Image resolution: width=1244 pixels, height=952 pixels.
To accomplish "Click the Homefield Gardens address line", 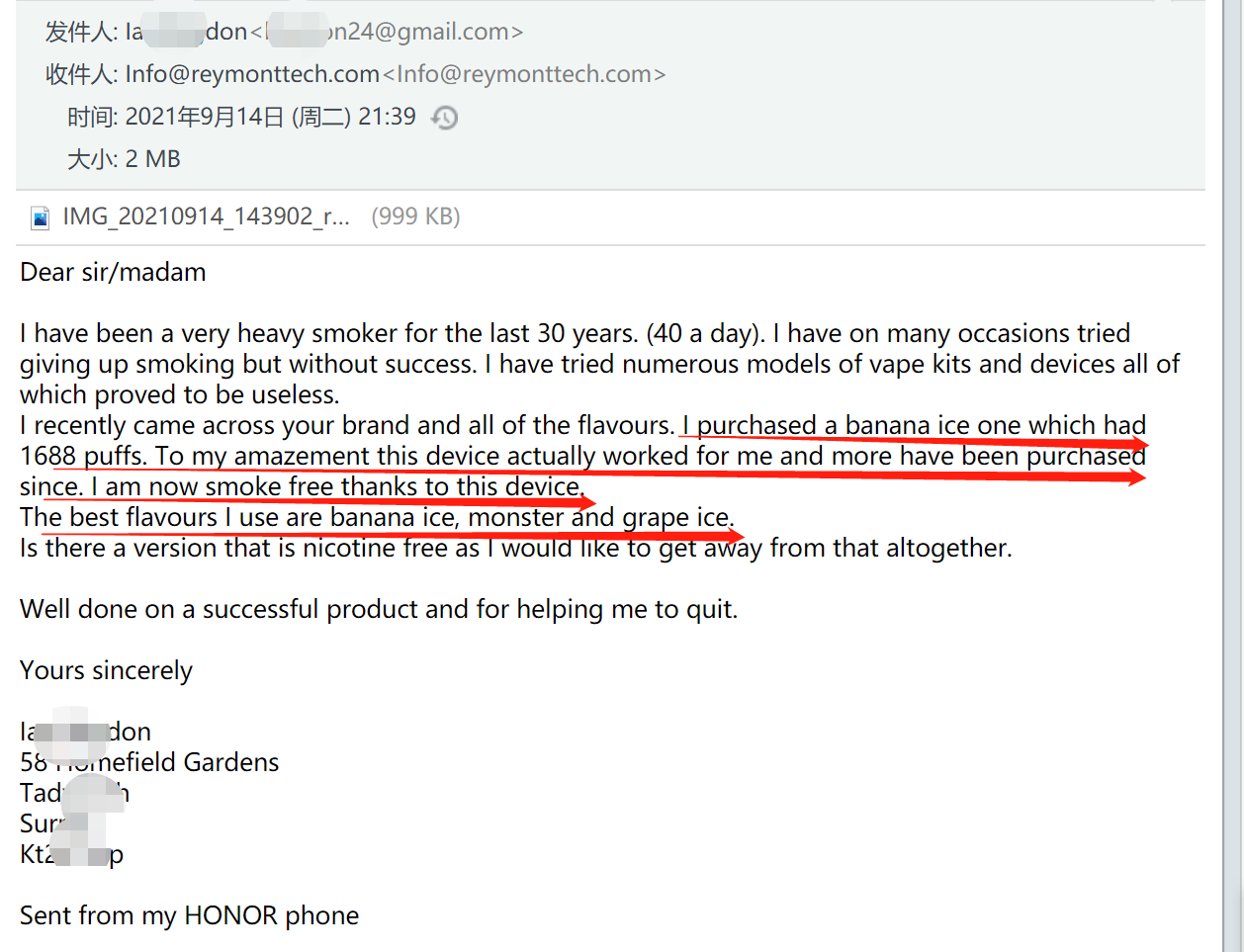I will click(x=149, y=762).
